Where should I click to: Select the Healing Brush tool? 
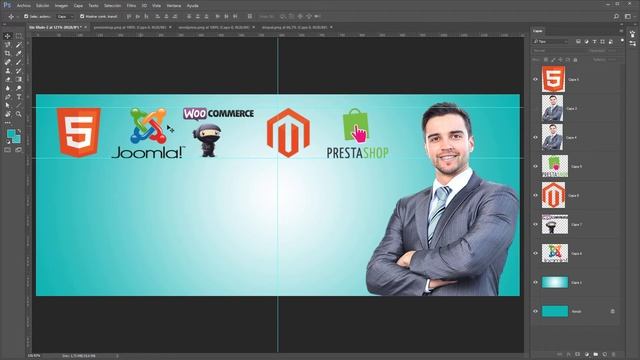tap(7, 62)
